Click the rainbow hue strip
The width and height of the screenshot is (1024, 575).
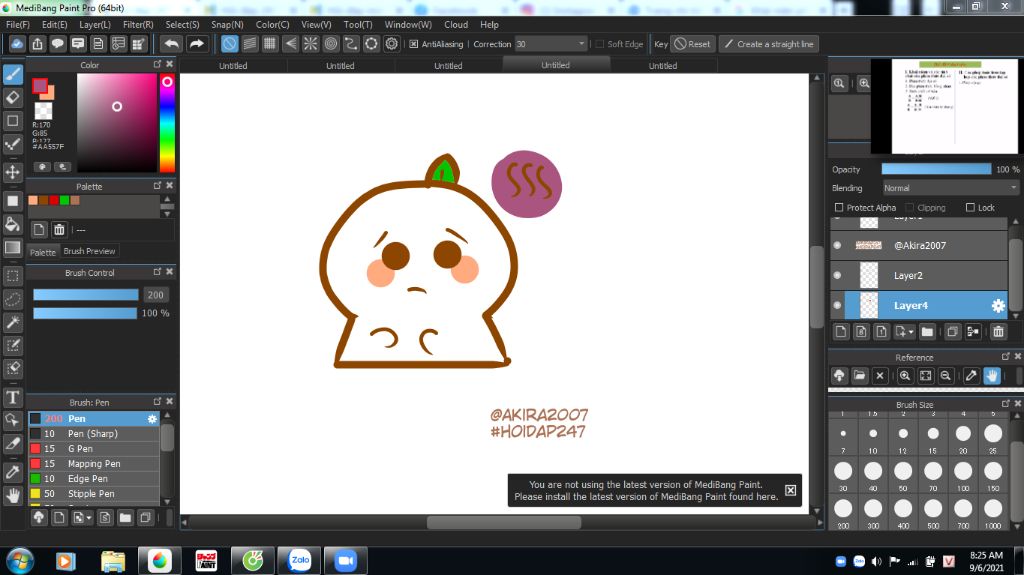pos(167,123)
